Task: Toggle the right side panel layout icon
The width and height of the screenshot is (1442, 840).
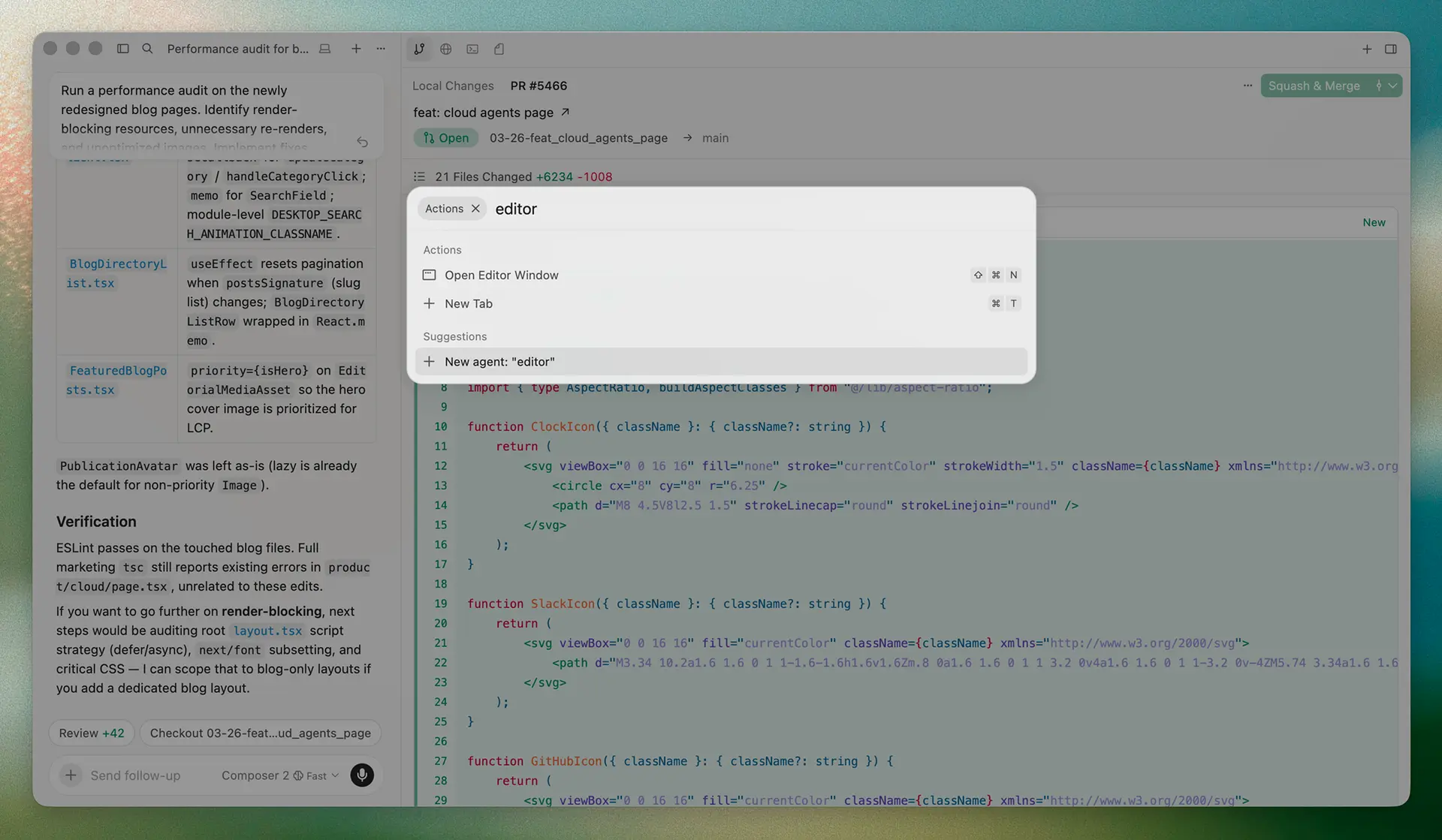Action: 1391,49
